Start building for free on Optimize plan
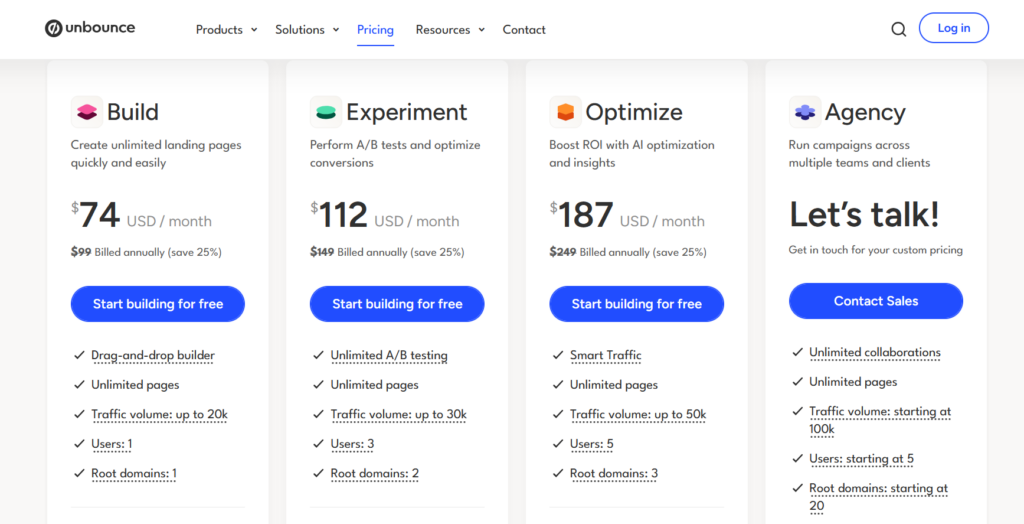The image size is (1024, 524). point(636,304)
